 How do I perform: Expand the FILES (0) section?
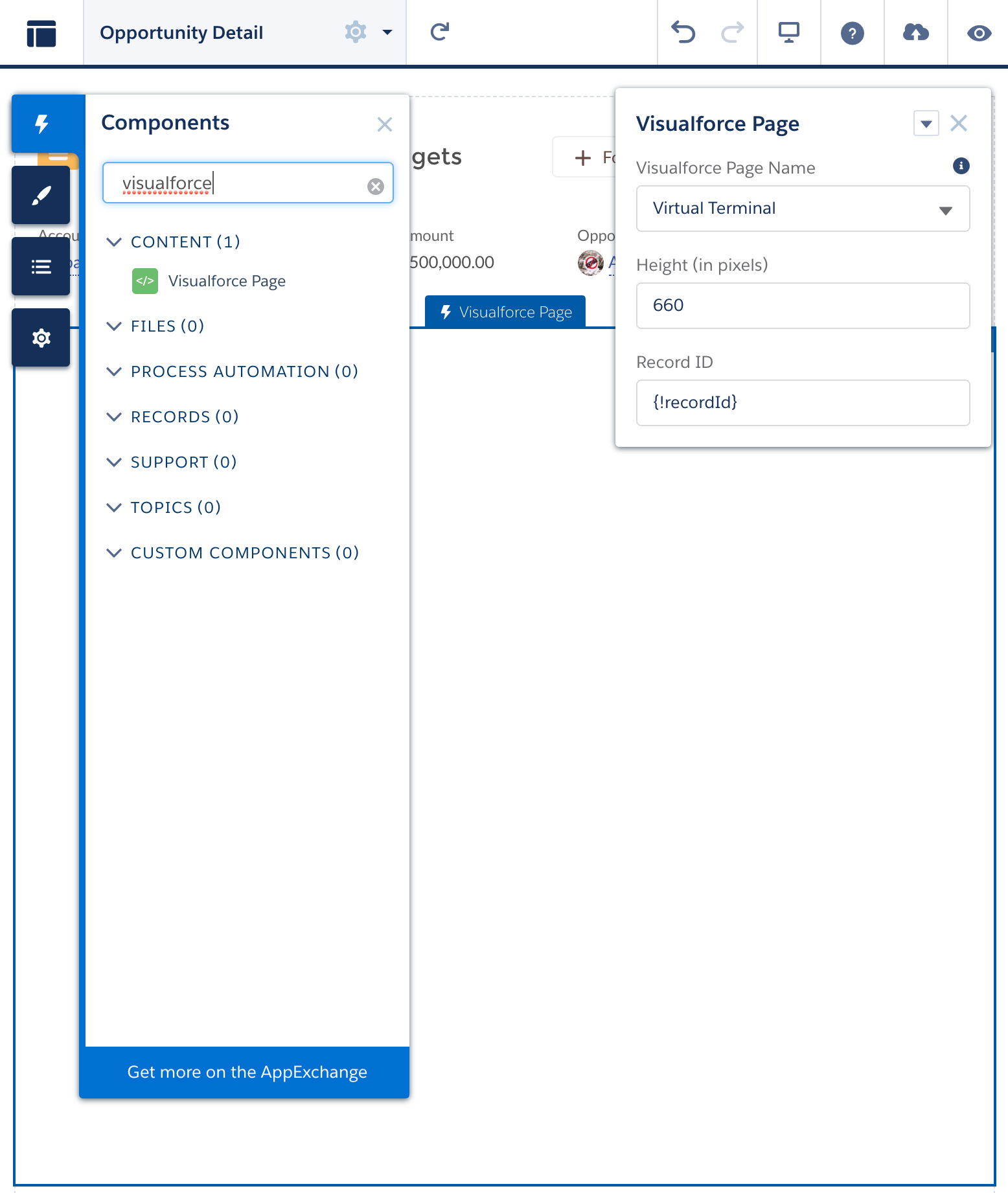pos(155,326)
